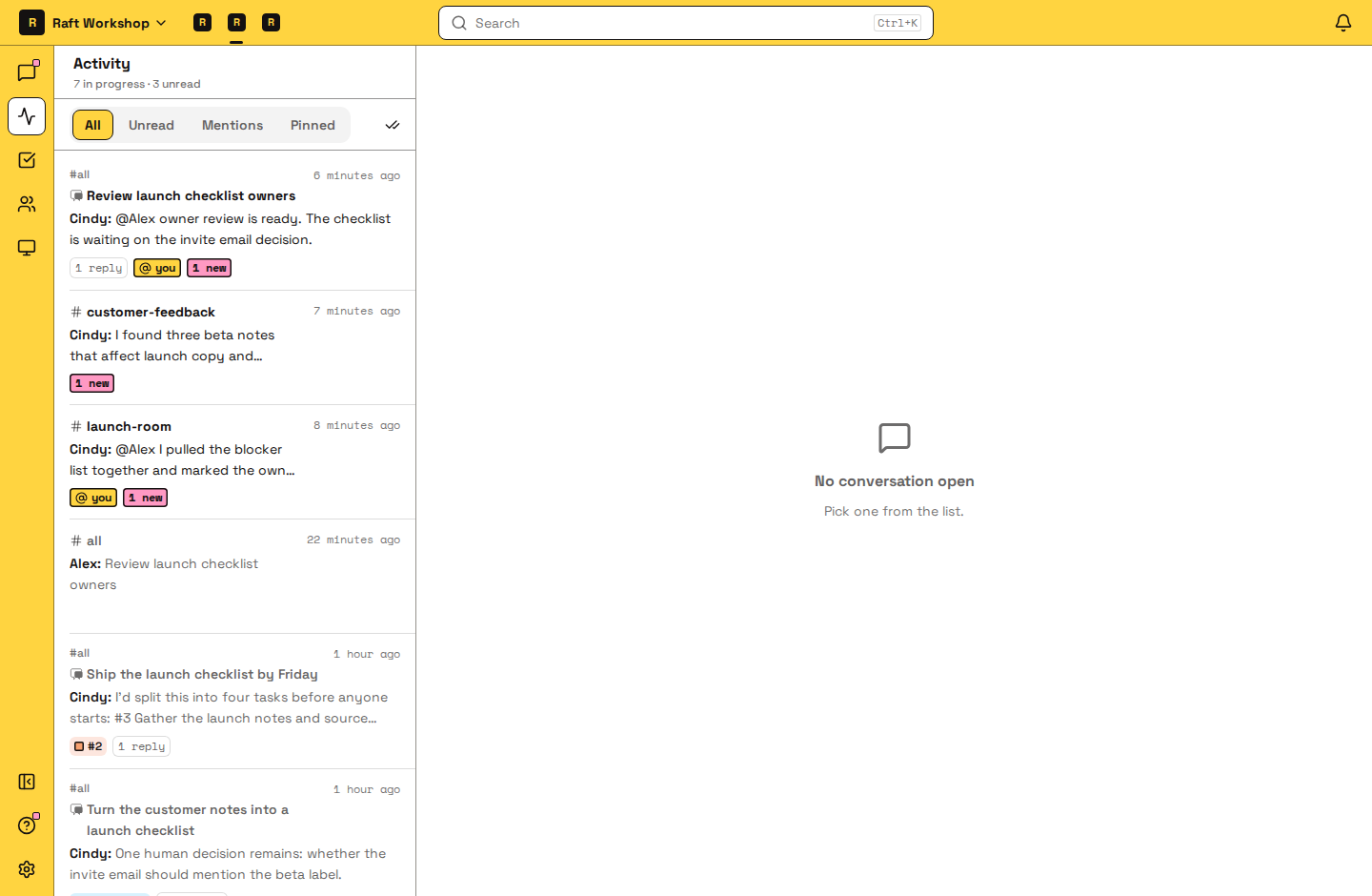
Task: Open the Review launch checklist owners thread
Action: (x=234, y=220)
